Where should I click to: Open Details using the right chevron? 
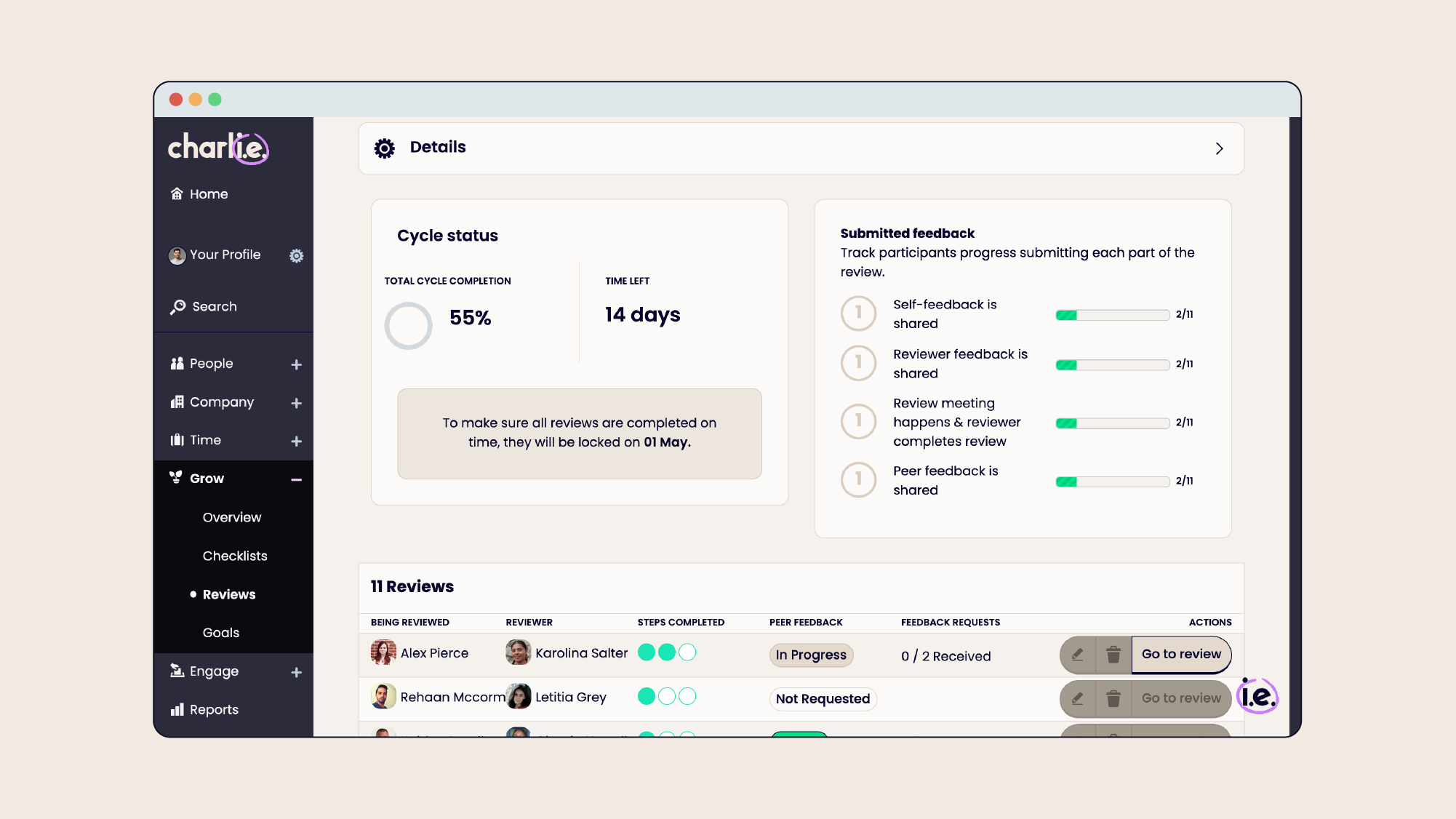pos(1220,148)
